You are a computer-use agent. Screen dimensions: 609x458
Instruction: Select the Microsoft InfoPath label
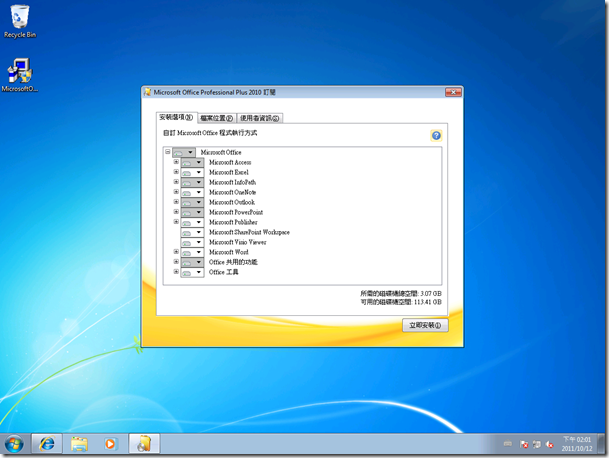(232, 183)
